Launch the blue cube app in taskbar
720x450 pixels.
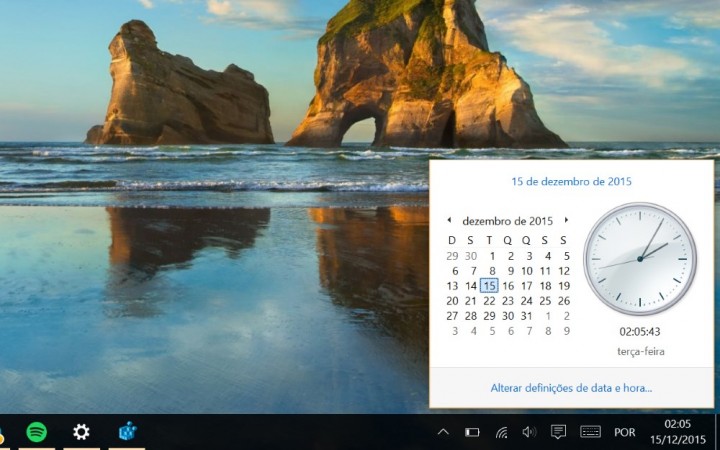pos(126,432)
